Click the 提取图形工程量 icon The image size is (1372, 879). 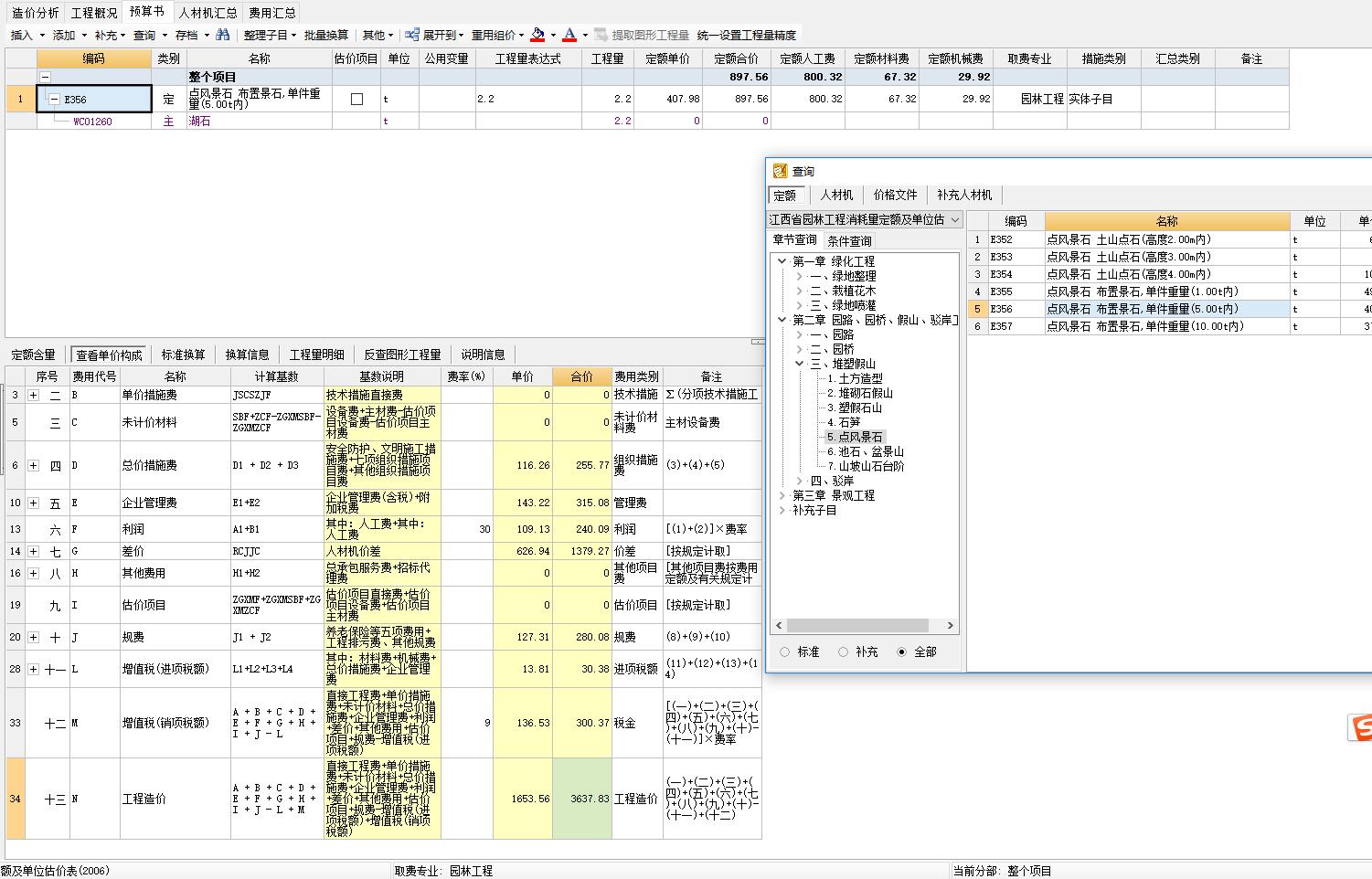coord(601,35)
